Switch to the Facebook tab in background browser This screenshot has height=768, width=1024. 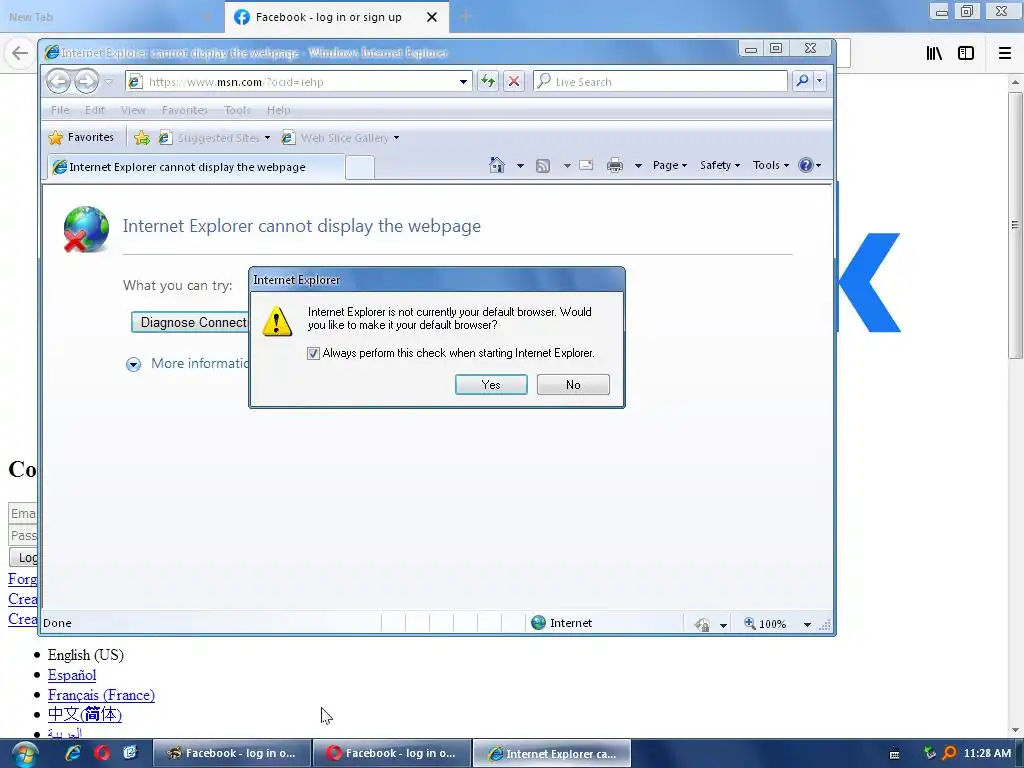click(328, 17)
